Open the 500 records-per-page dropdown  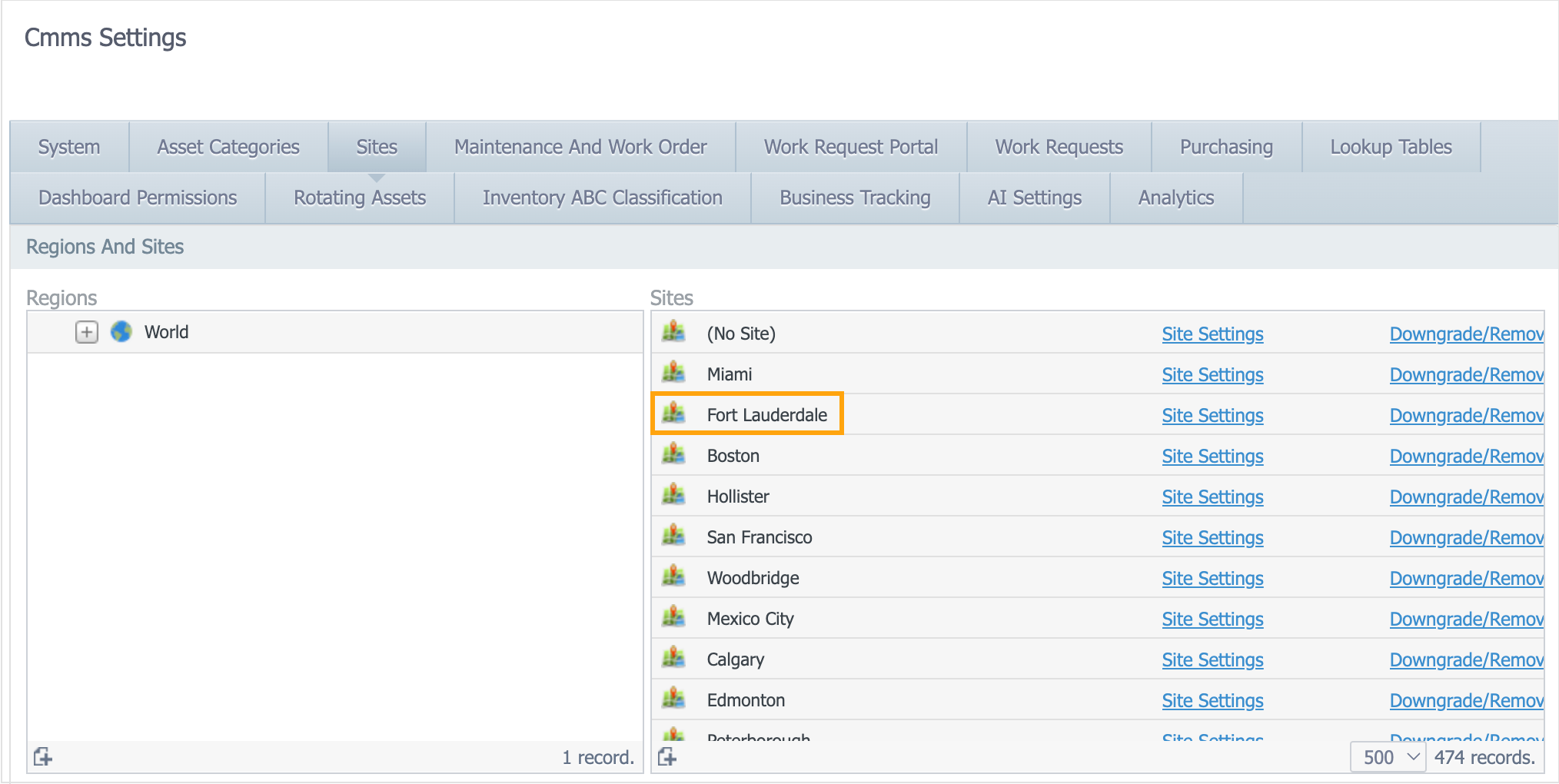tap(1388, 757)
